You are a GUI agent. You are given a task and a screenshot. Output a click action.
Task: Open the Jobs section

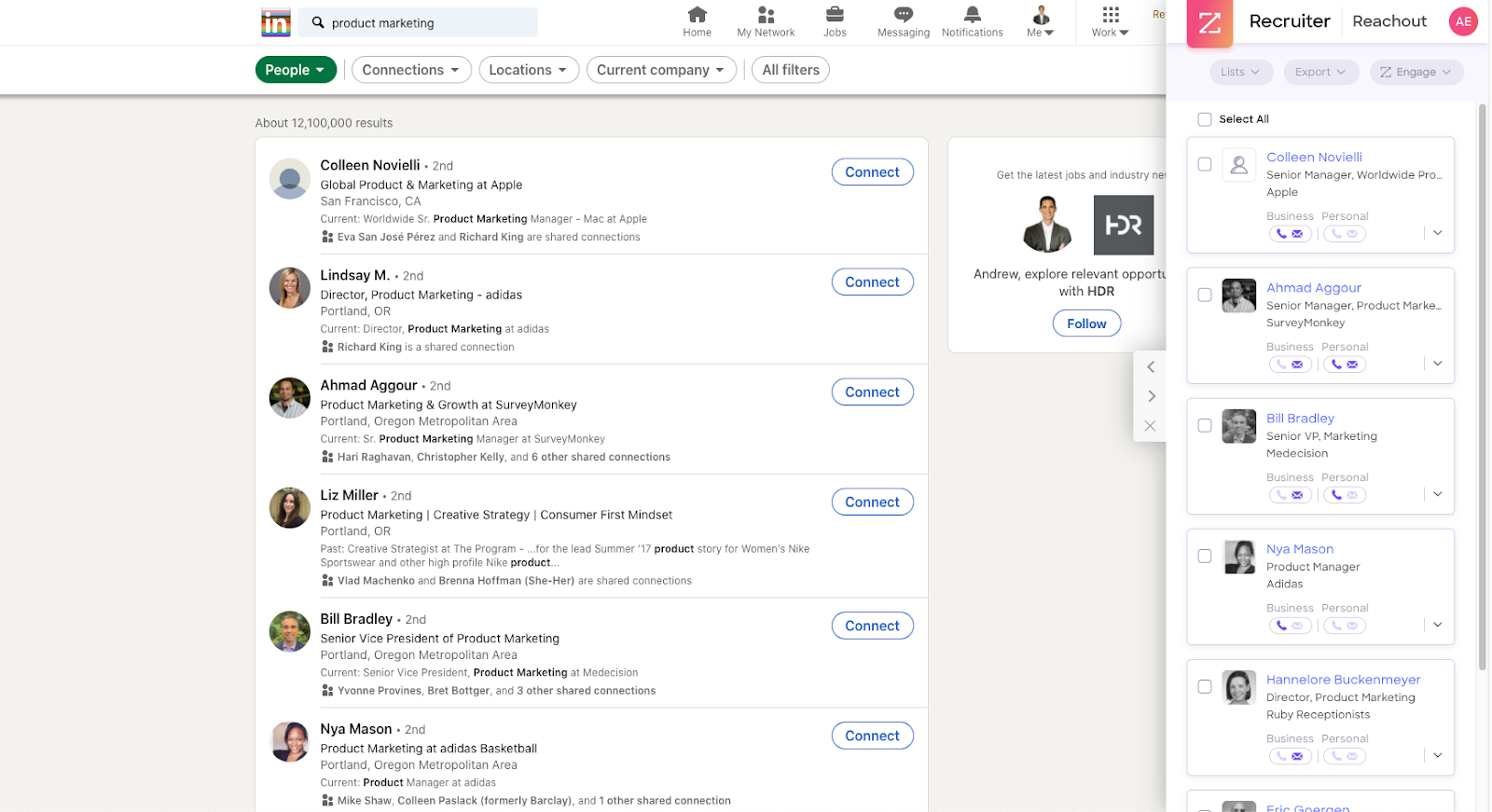point(835,22)
